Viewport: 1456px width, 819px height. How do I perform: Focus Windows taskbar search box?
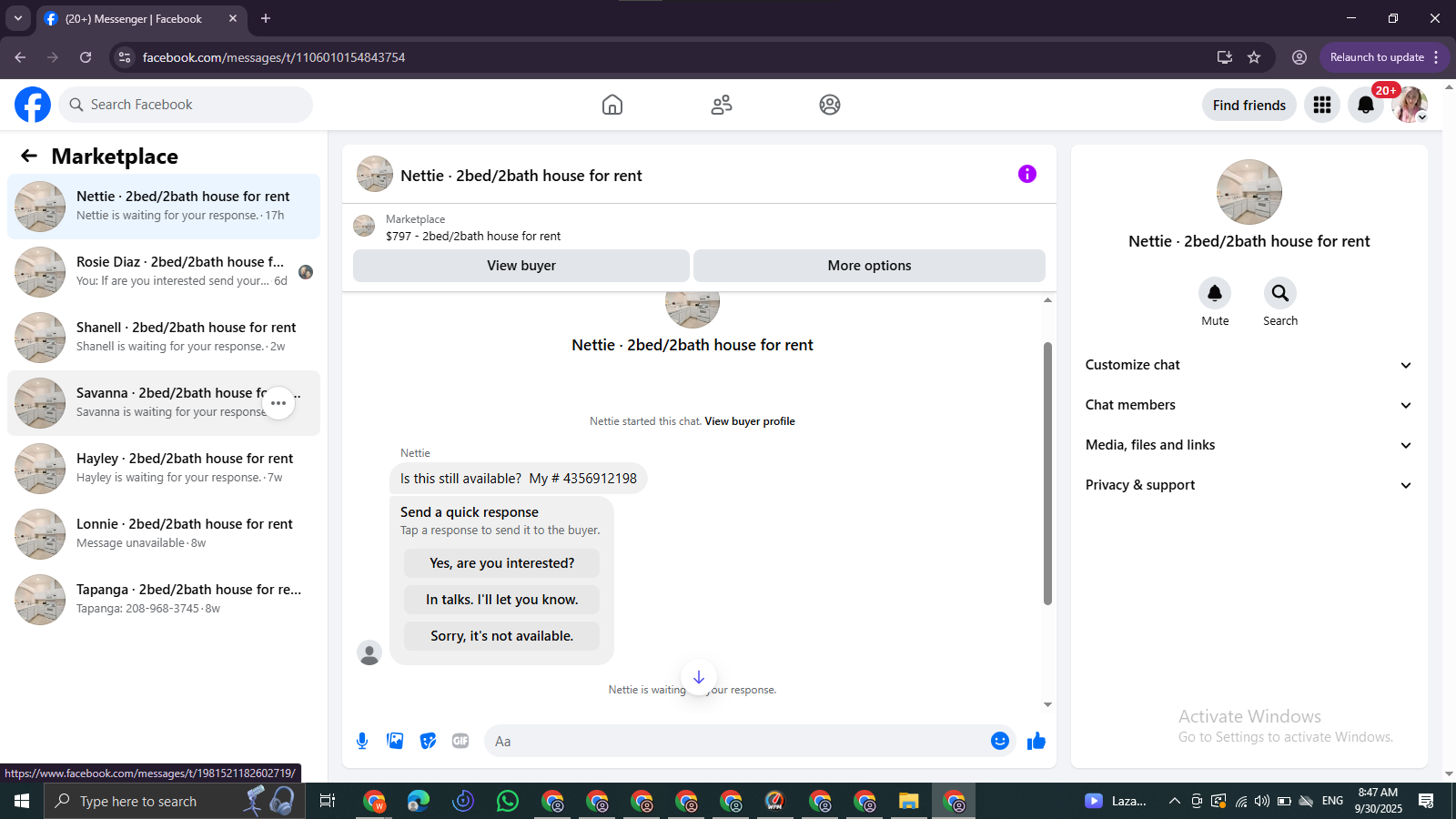175,801
